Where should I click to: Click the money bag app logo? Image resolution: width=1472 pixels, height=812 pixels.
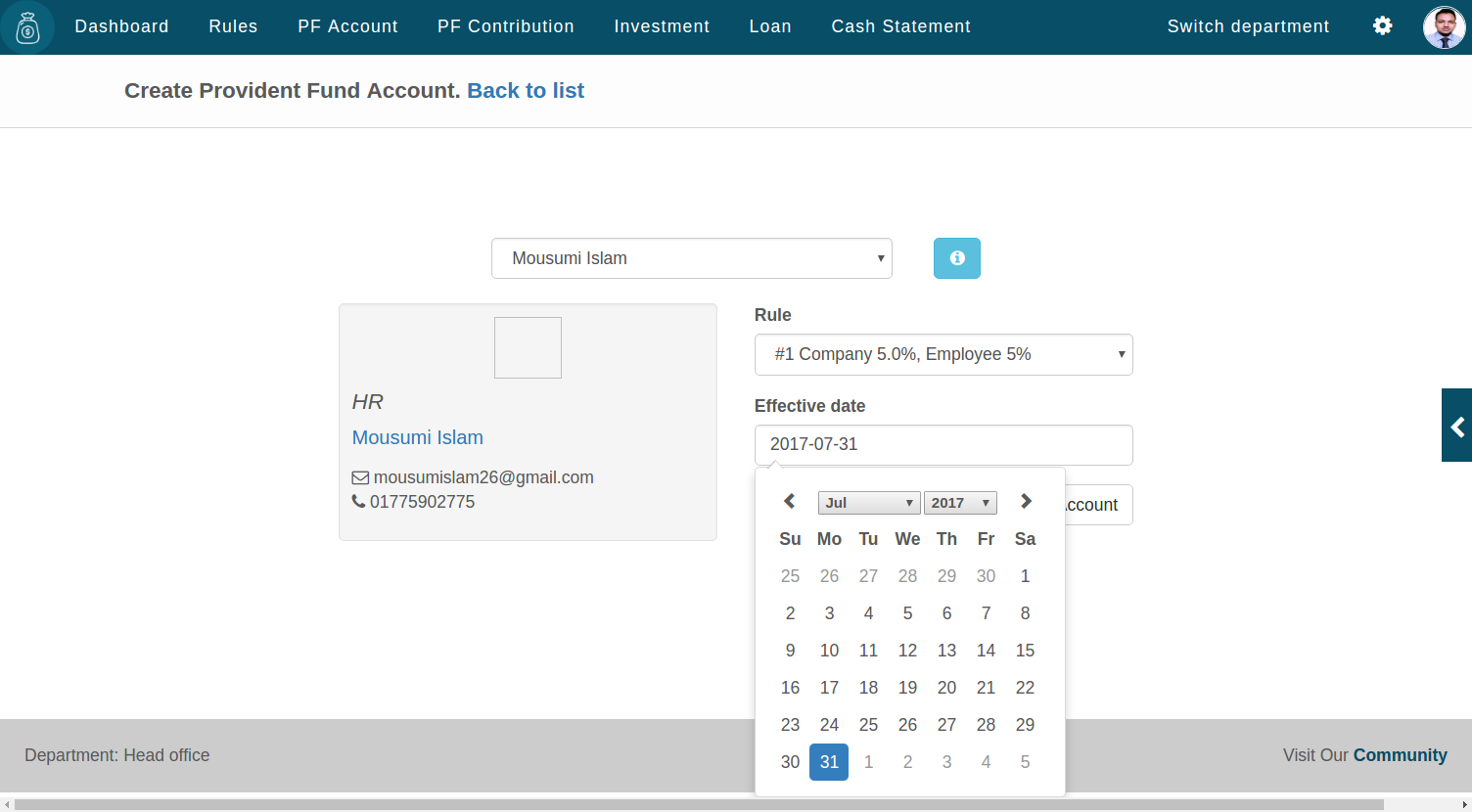(26, 26)
